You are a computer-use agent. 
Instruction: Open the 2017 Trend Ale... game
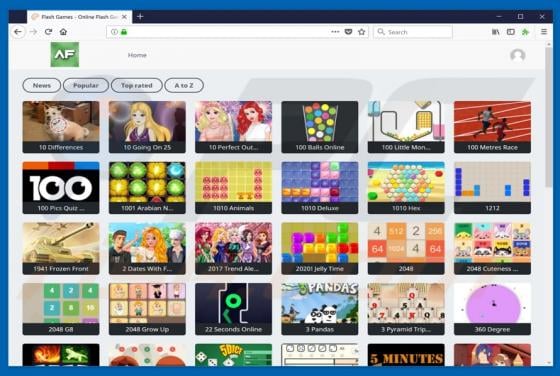click(x=234, y=248)
